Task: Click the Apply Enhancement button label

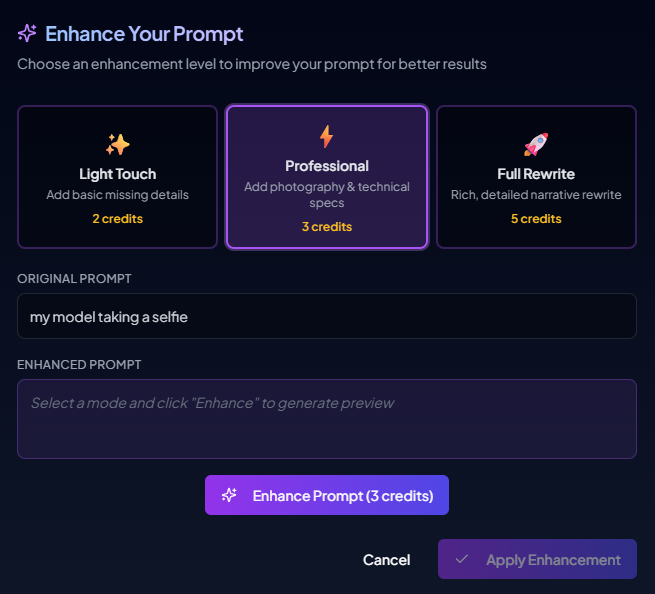Action: click(553, 560)
